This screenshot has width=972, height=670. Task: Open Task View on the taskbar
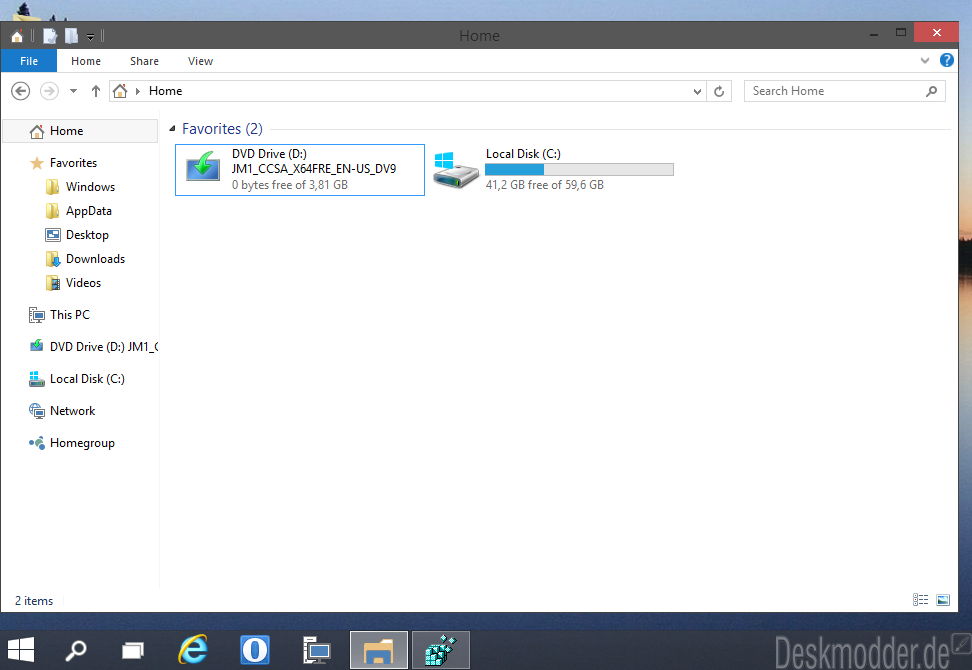point(133,651)
